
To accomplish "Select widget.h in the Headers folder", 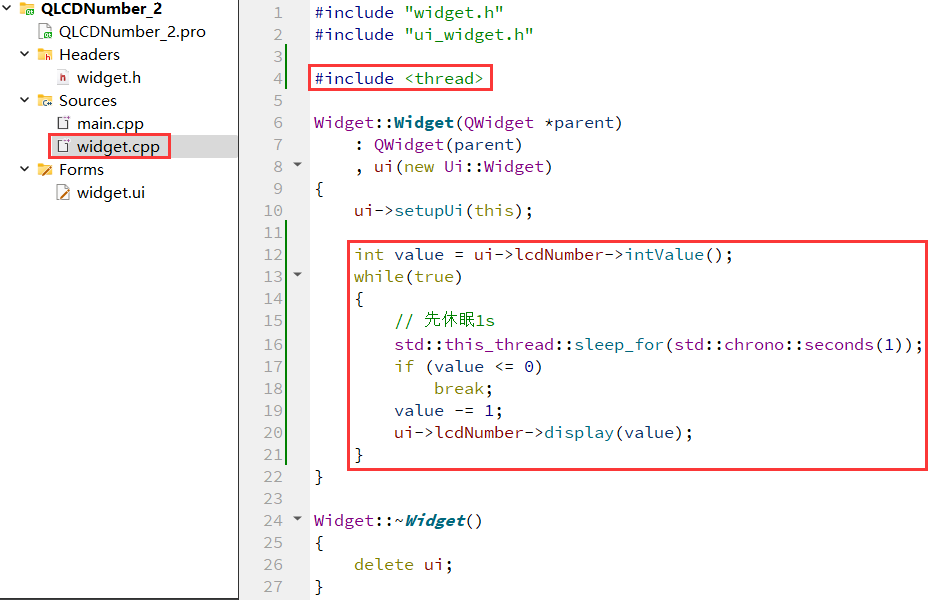I will tap(109, 78).
